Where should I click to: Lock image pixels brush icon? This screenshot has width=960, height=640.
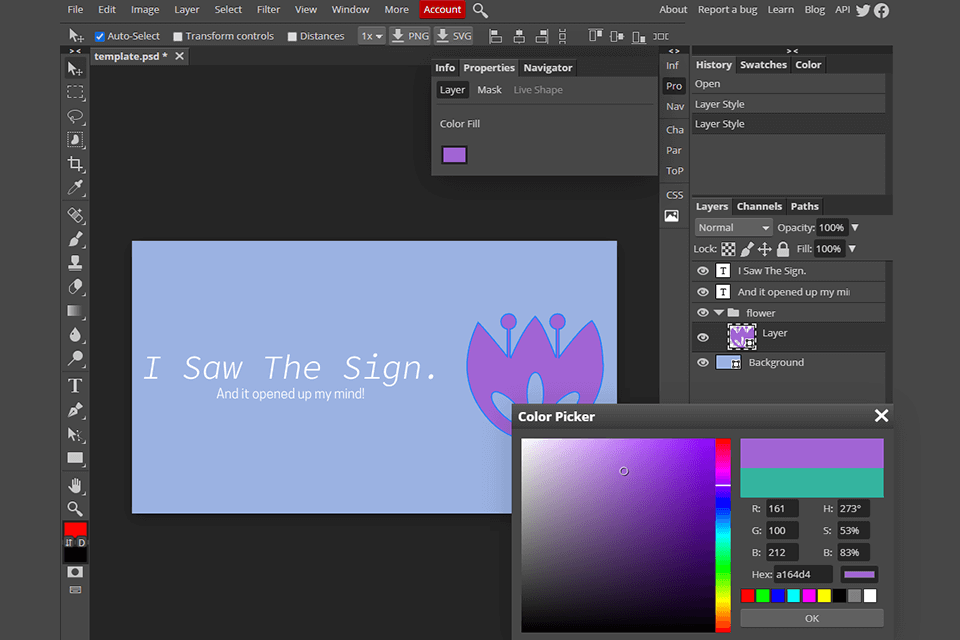(747, 249)
